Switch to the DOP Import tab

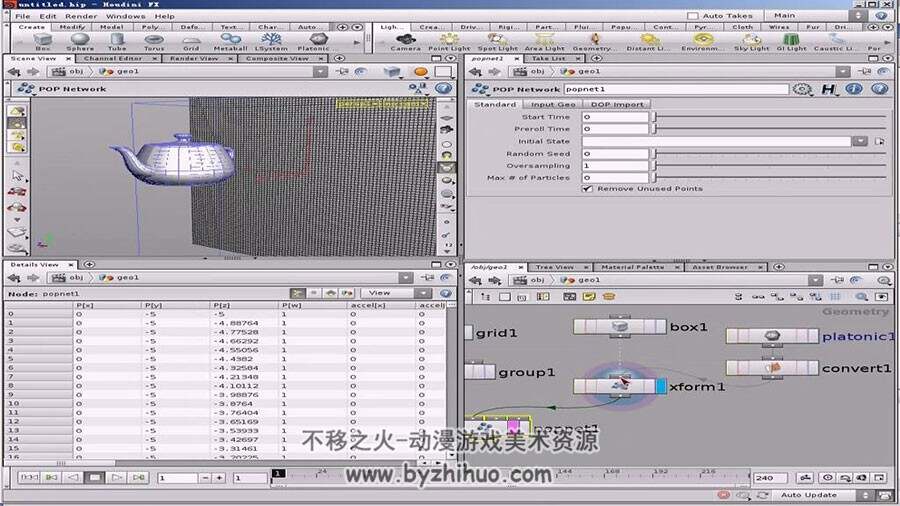click(x=617, y=104)
